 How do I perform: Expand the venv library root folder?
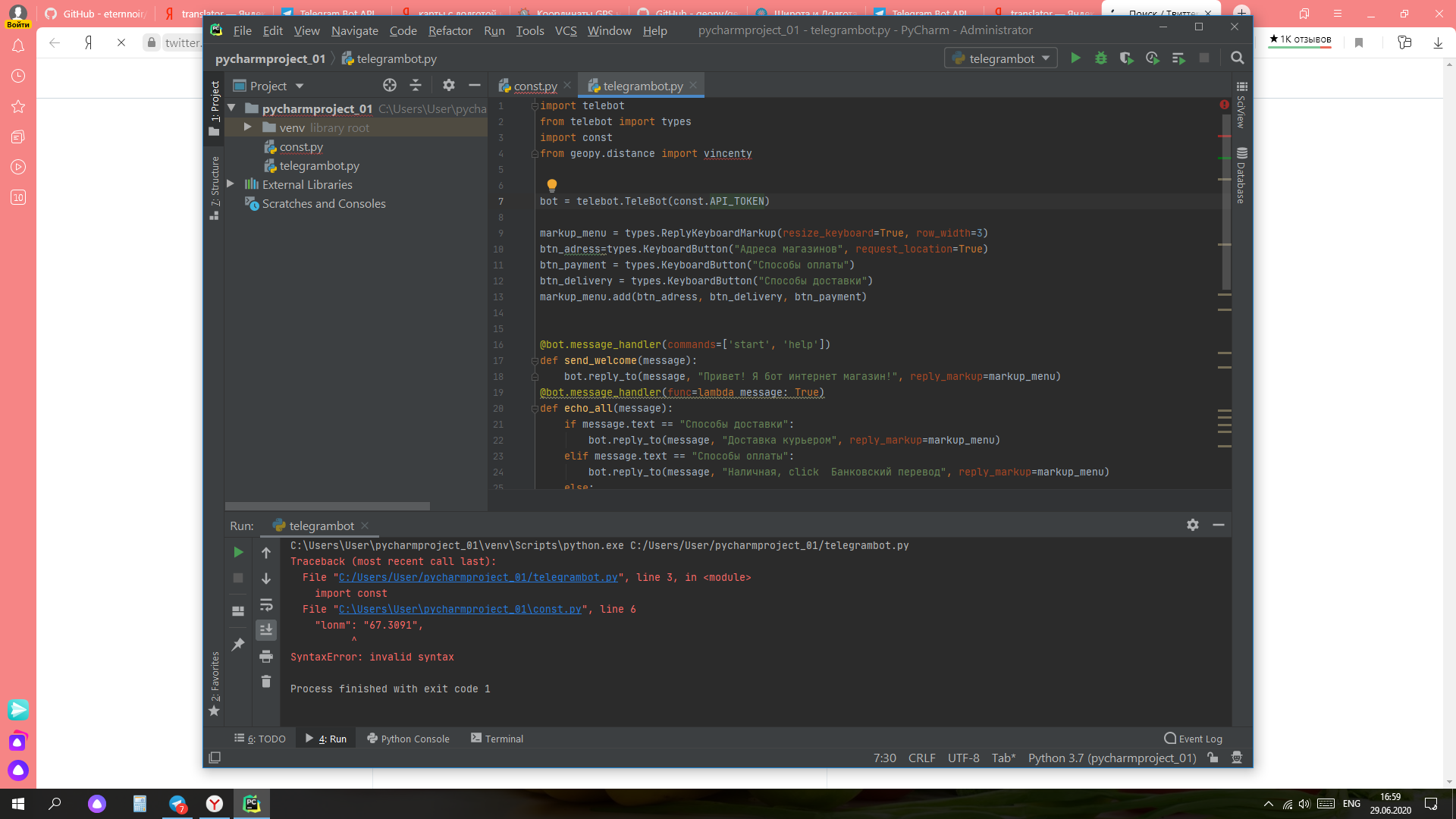tap(247, 127)
